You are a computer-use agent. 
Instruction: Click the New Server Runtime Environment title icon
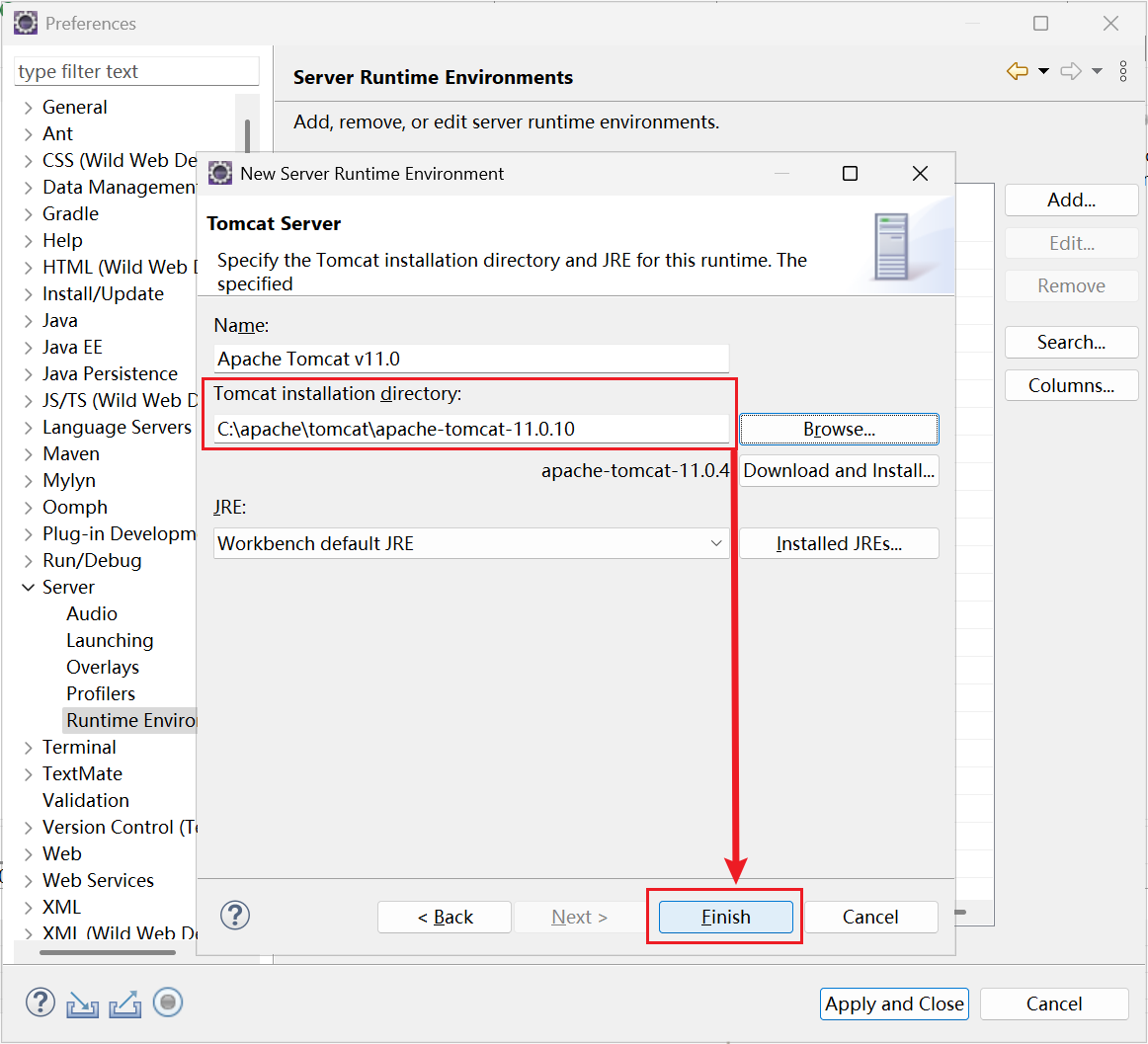coord(220,174)
